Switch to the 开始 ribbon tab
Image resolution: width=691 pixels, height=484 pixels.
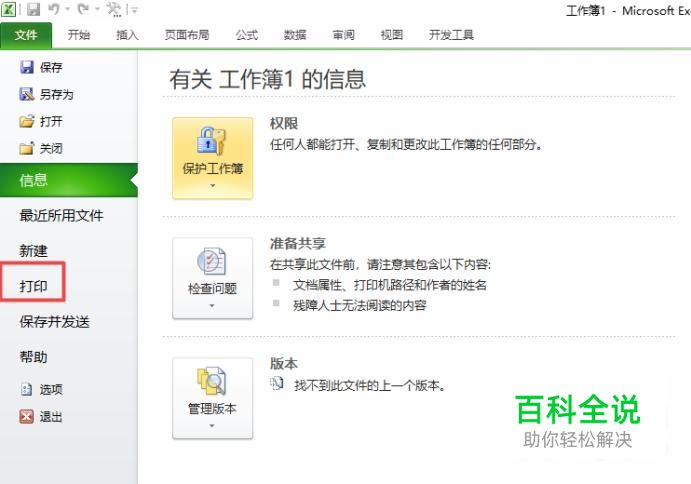coord(79,35)
